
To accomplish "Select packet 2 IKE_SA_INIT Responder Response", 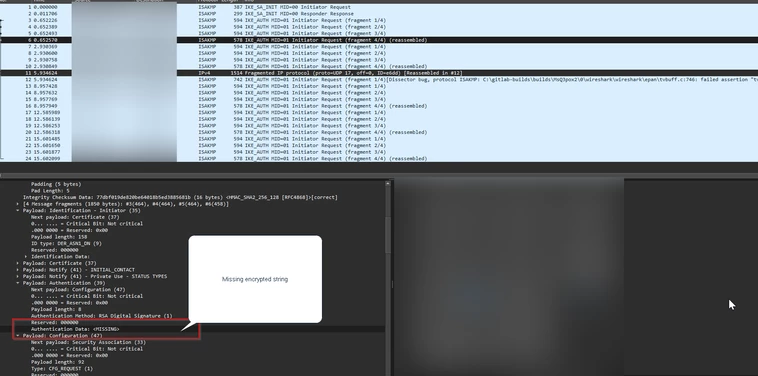I will pos(379,14).
